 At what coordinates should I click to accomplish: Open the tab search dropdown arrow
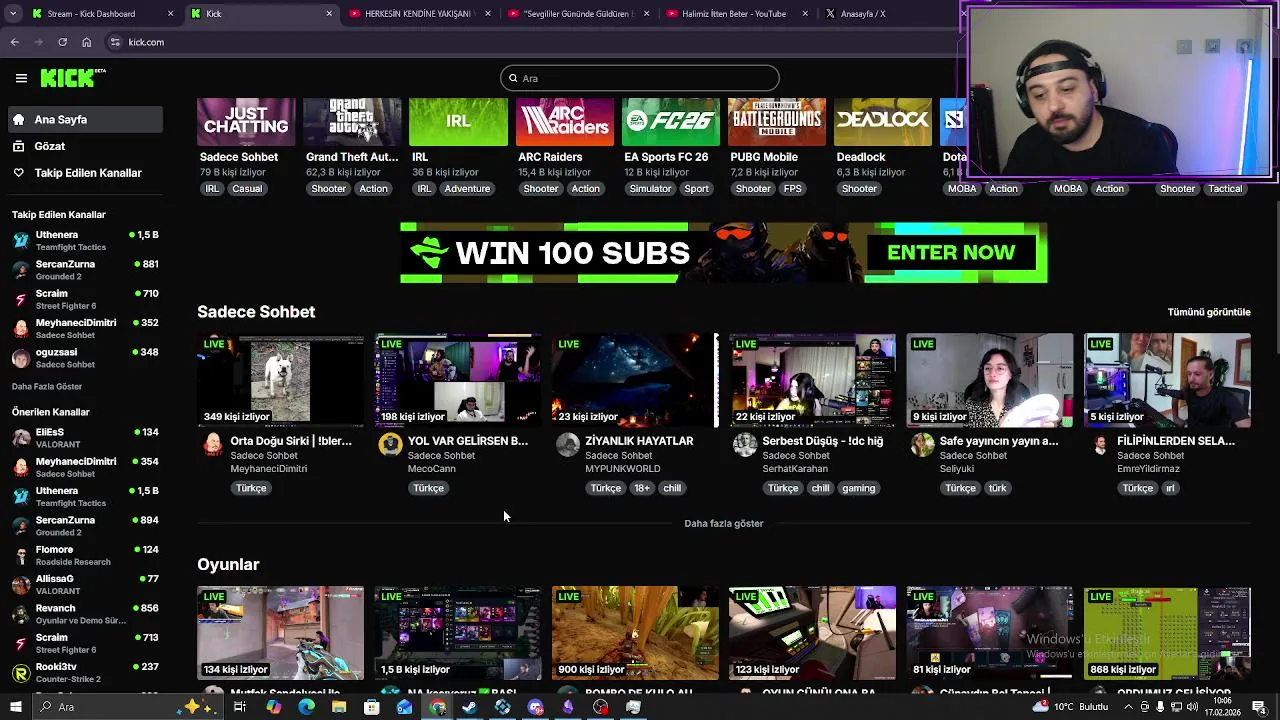point(11,14)
